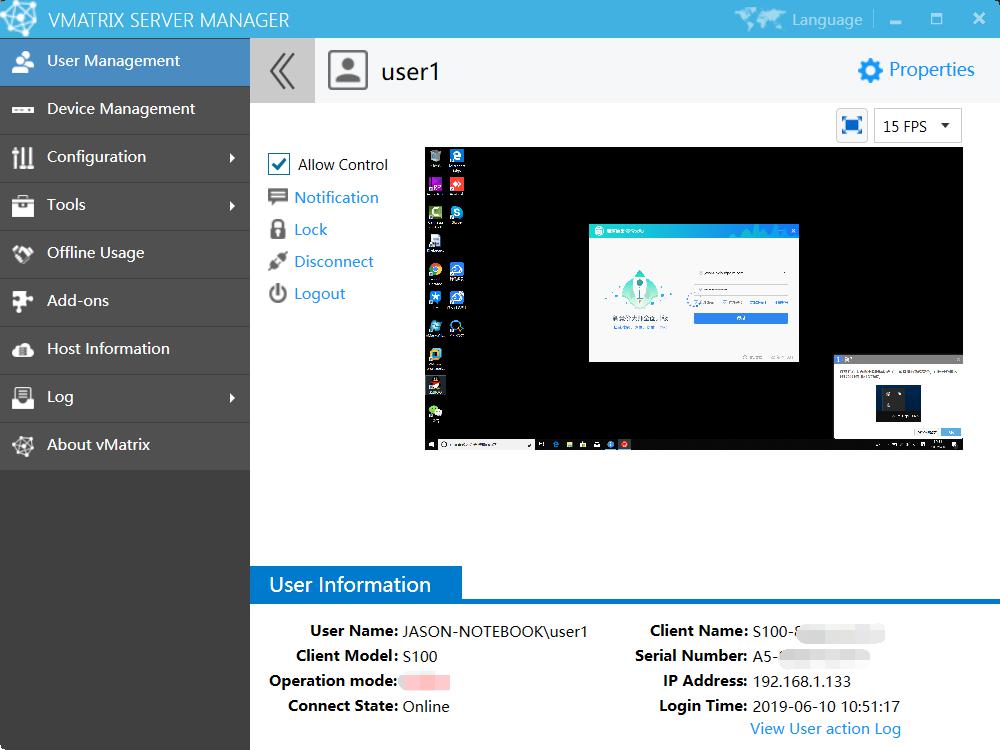Screen dimensions: 1000x750
Task: Click the Log inbox icon
Action: pos(23,397)
